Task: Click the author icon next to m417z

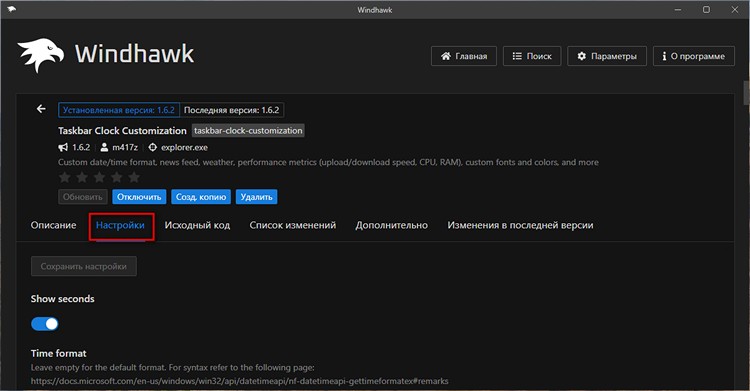Action: (x=104, y=147)
